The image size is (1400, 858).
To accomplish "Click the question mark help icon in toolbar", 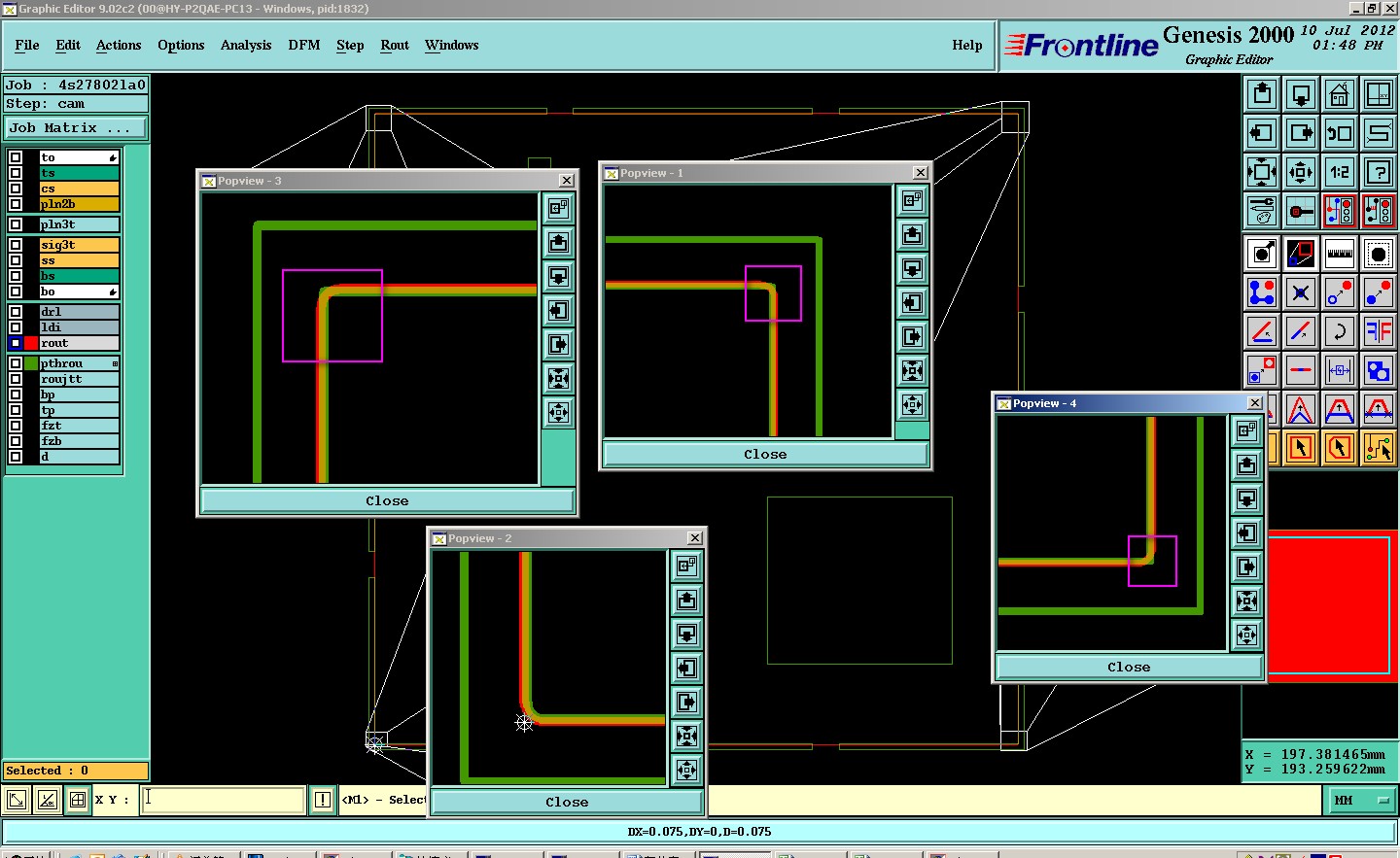I will click(1379, 172).
